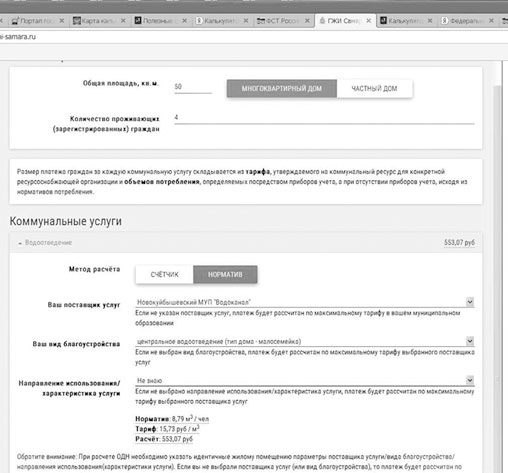Viewport: 508px width, 473px height.
Task: Click the Карта tab favicon icon
Action: pyautogui.click(x=77, y=21)
